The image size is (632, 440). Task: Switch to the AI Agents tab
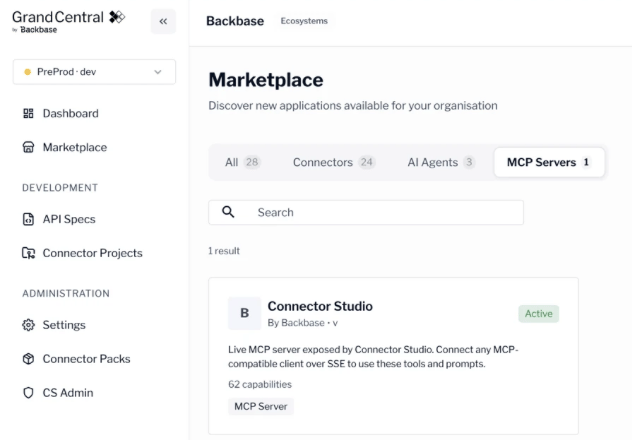[441, 162]
